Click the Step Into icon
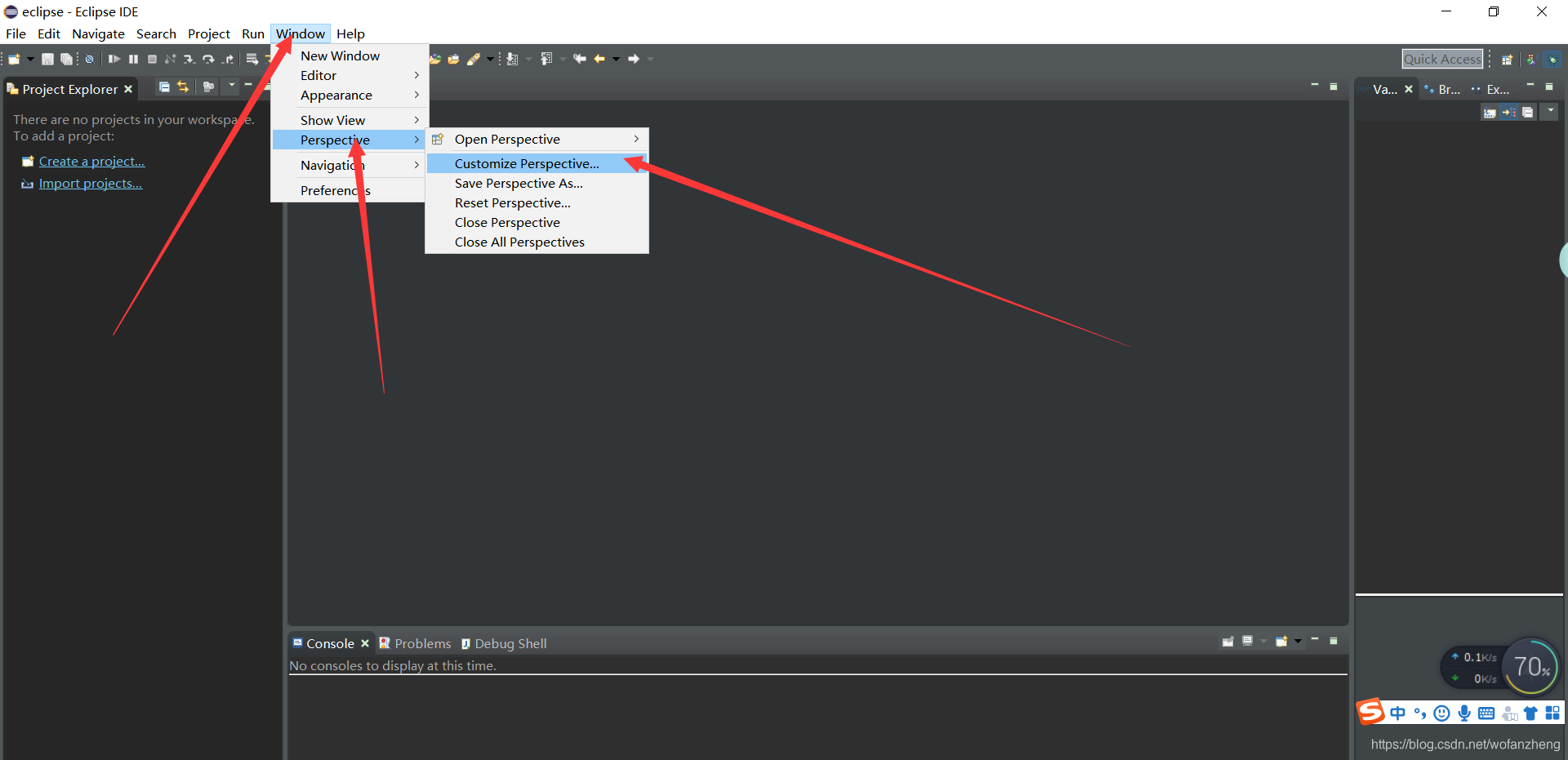 pyautogui.click(x=189, y=59)
